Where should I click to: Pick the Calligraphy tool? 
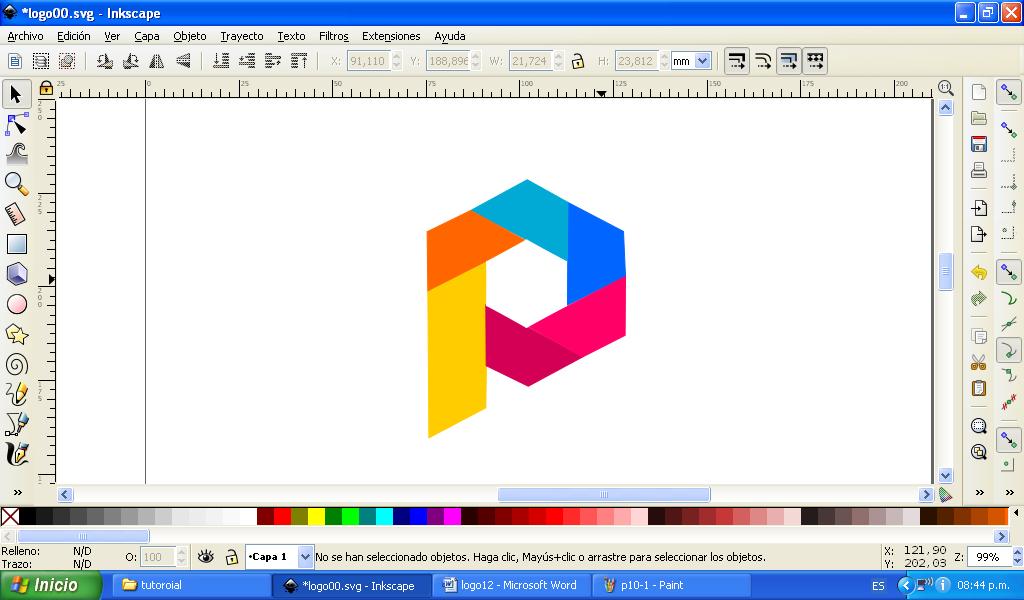click(x=16, y=454)
